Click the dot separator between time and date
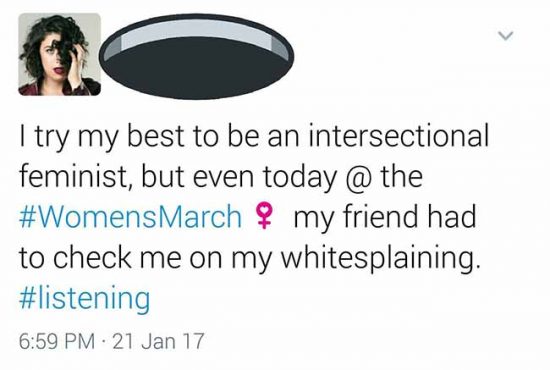 click(x=103, y=341)
